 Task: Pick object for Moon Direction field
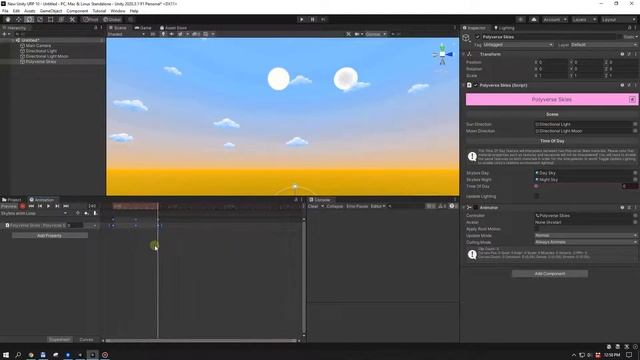click(635, 131)
